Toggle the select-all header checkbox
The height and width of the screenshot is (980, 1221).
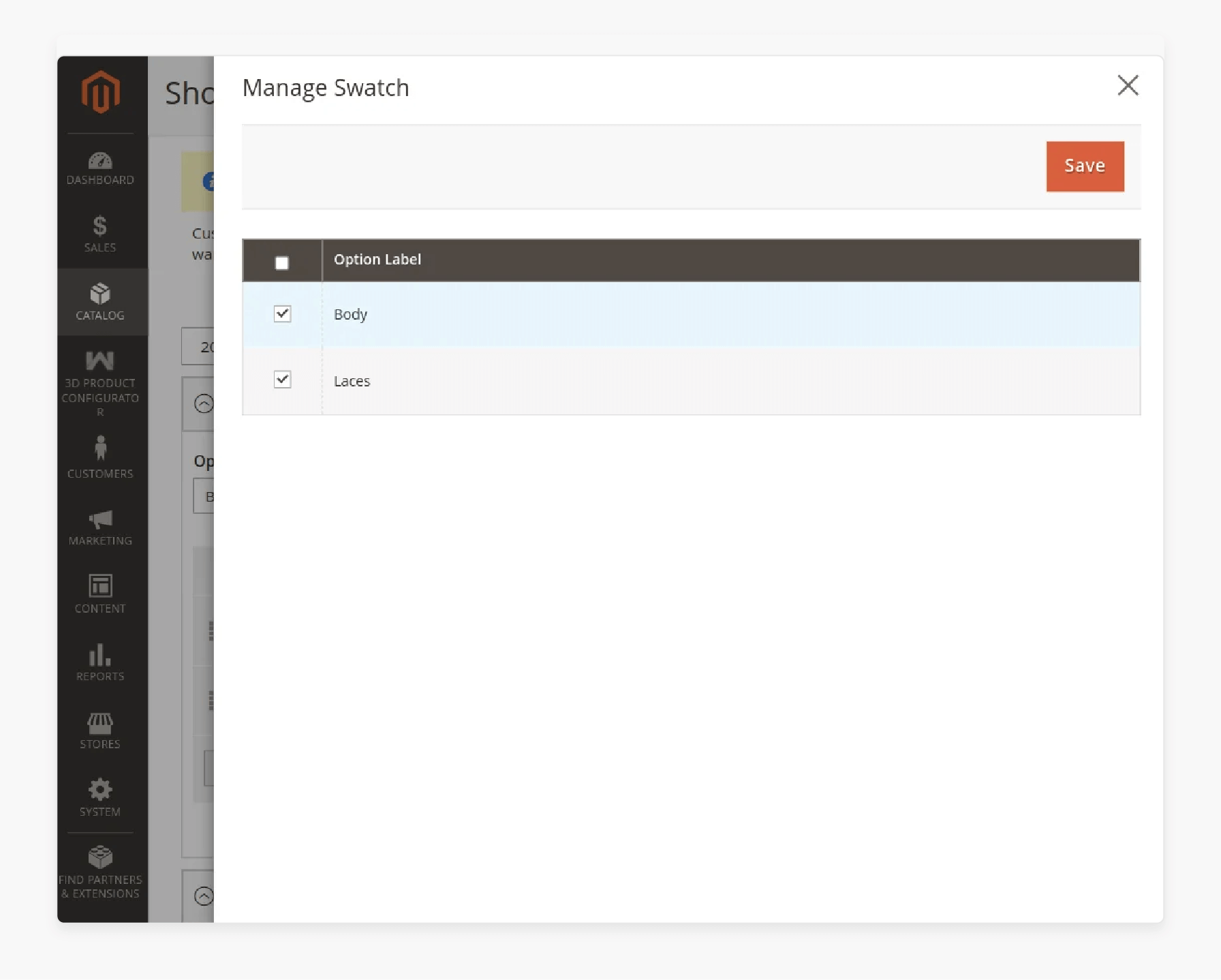pyautogui.click(x=281, y=262)
